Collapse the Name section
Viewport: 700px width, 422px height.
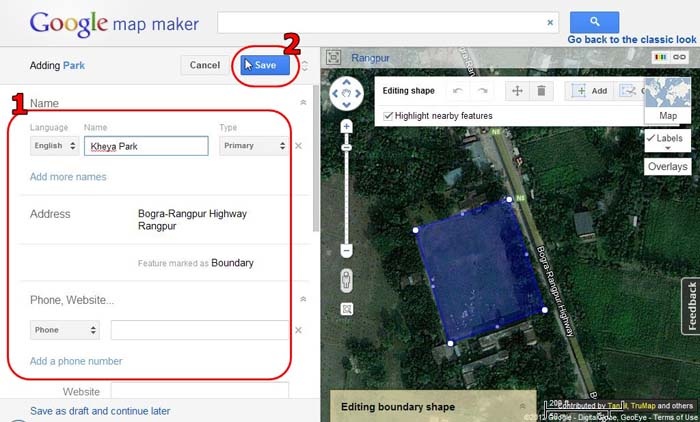point(303,103)
